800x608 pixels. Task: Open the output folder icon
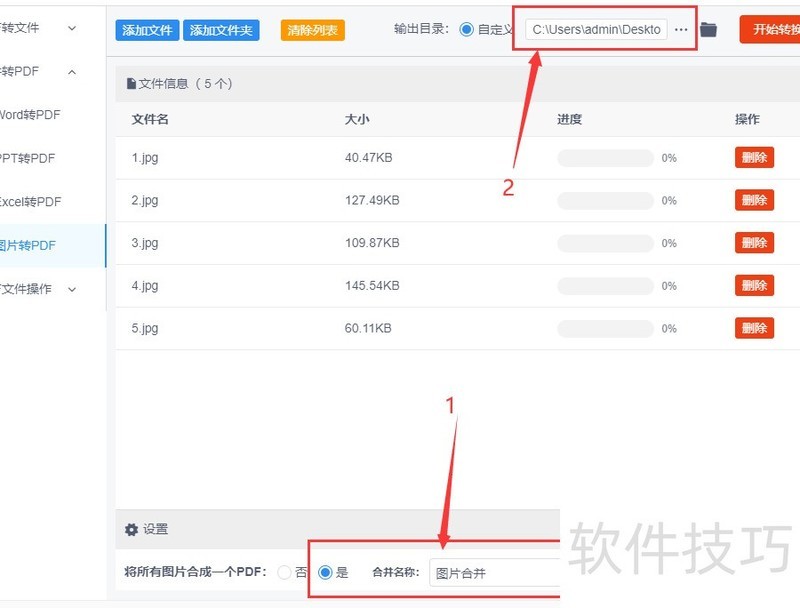point(708,29)
